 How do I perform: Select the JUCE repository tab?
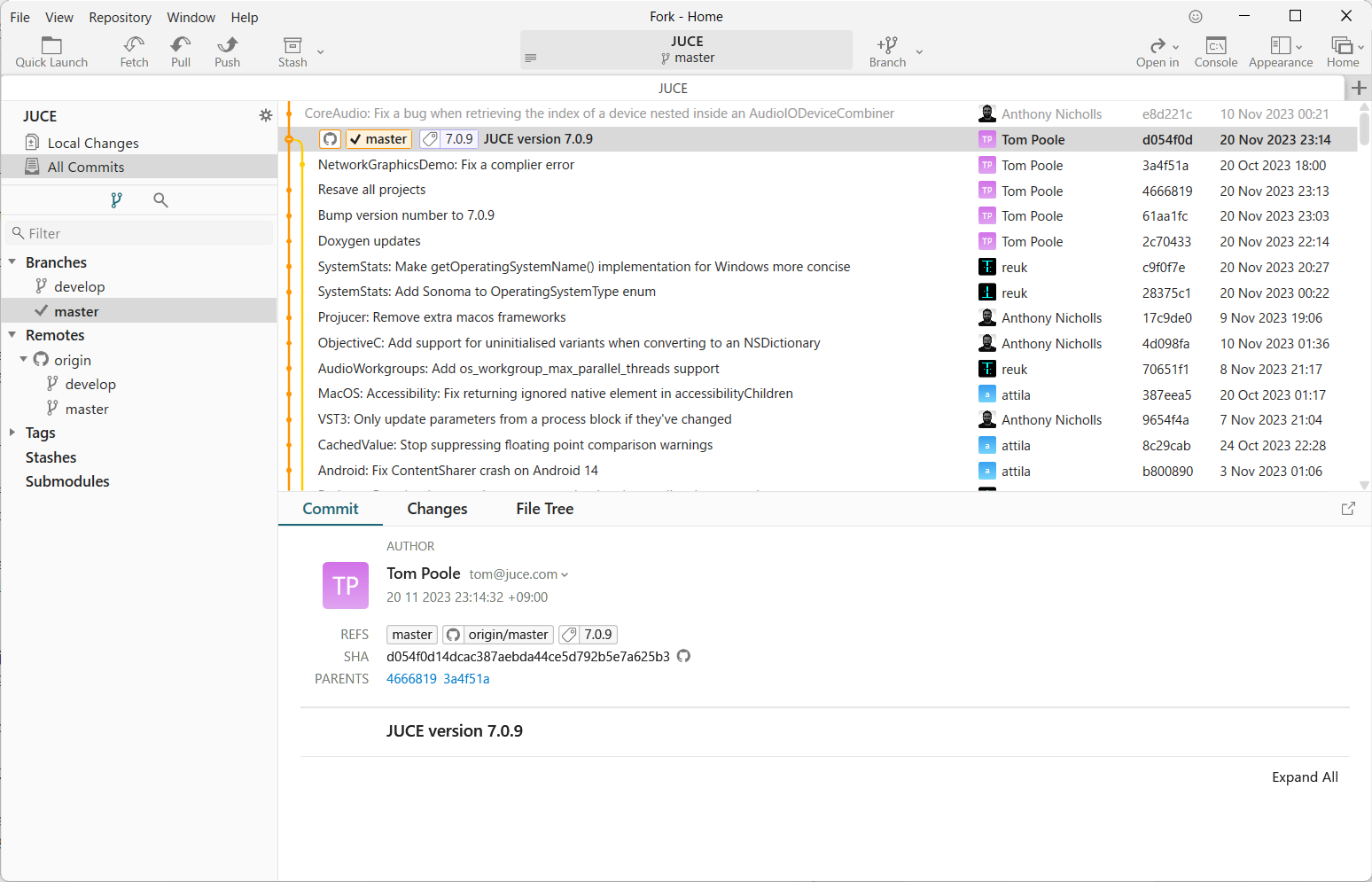[x=673, y=88]
